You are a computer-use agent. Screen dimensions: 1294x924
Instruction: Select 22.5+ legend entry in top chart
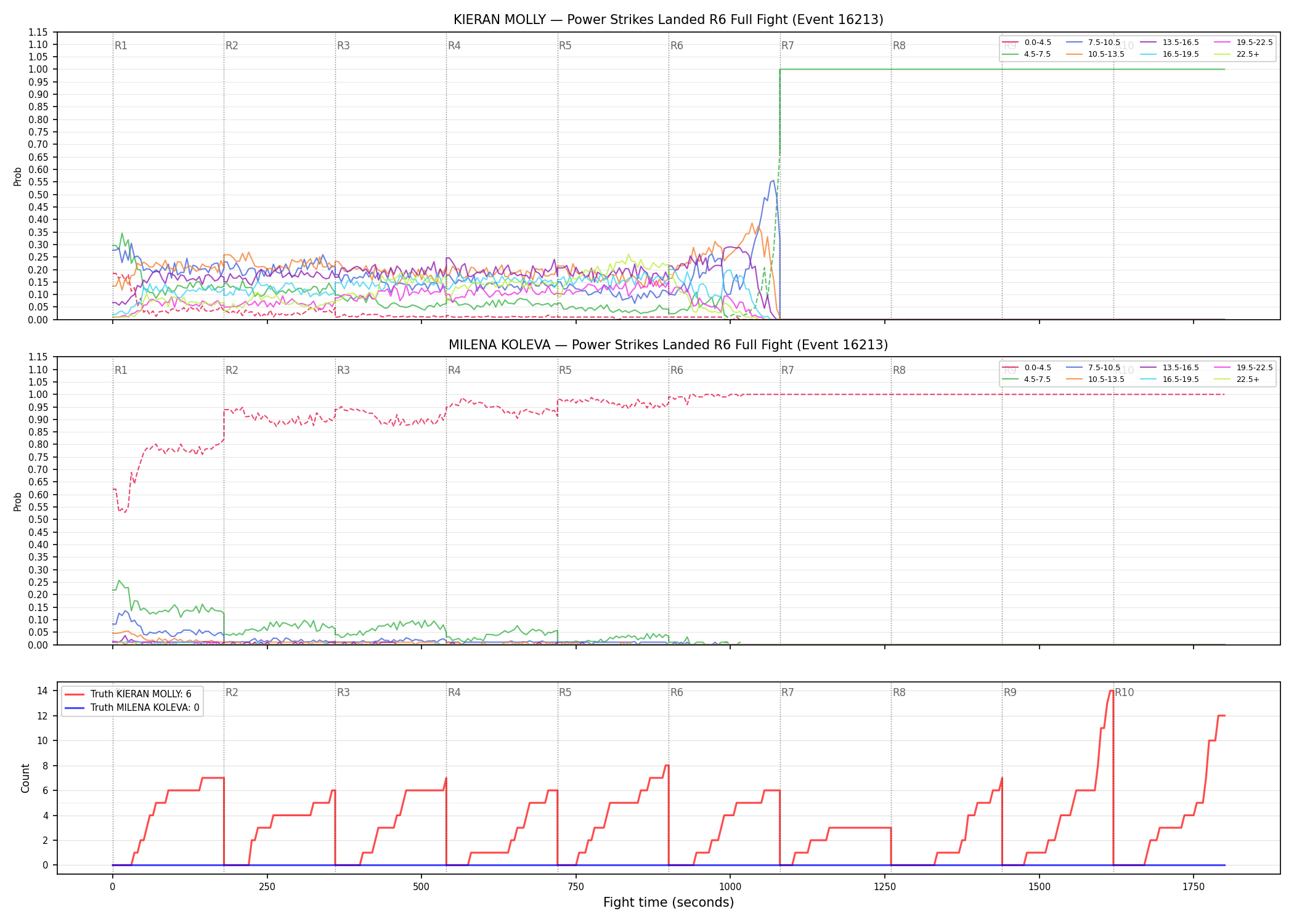[1237, 54]
